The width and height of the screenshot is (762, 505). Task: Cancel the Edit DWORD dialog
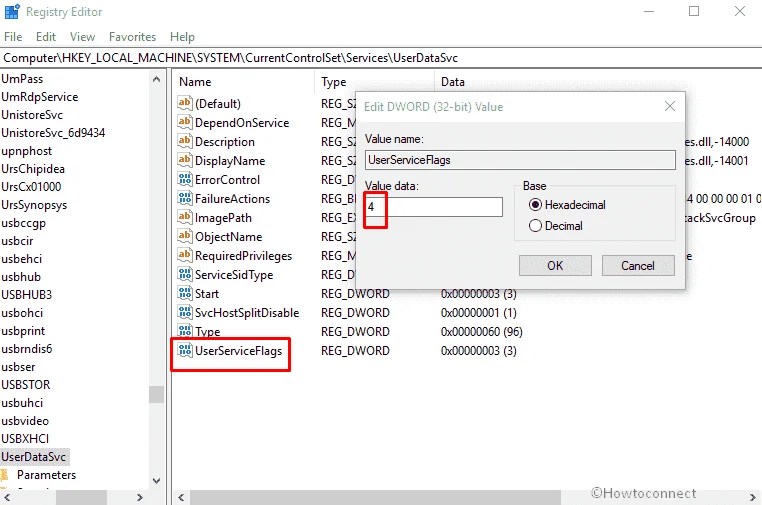click(638, 265)
